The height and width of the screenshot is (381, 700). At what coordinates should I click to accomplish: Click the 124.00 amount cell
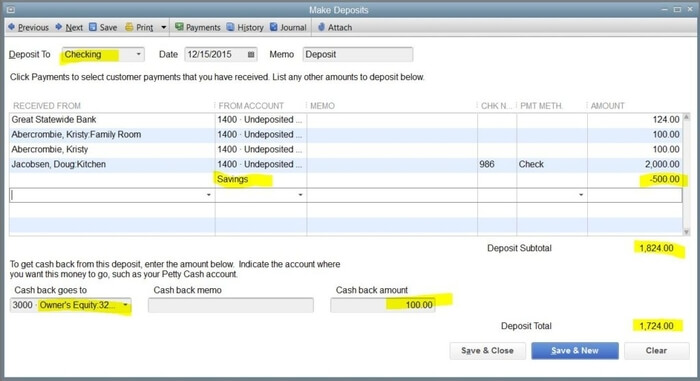pos(635,120)
